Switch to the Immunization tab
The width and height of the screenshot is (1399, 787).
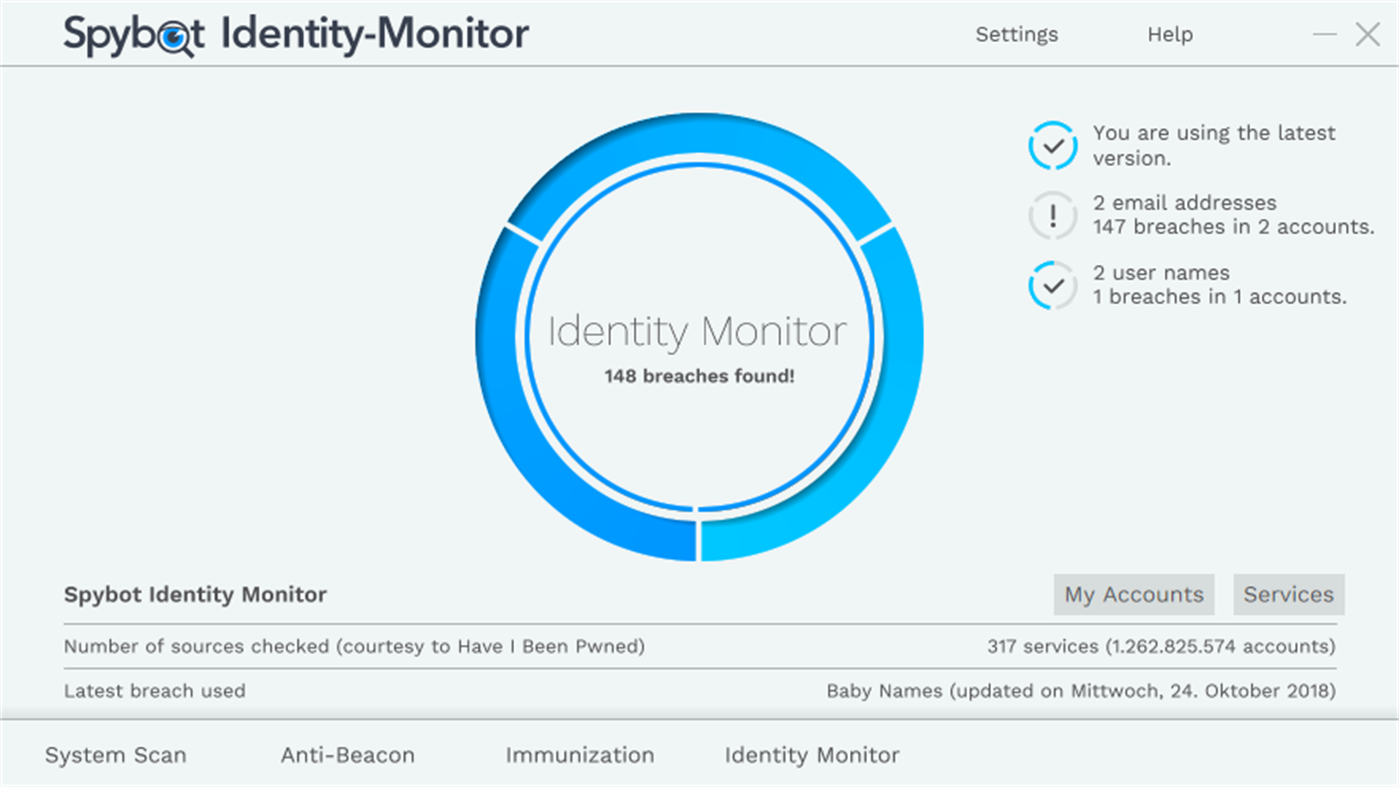(x=580, y=755)
